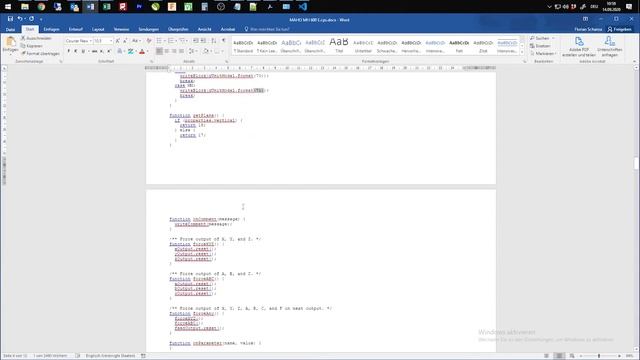
Task: Apply the Standard style from gallery
Action: click(x=243, y=46)
